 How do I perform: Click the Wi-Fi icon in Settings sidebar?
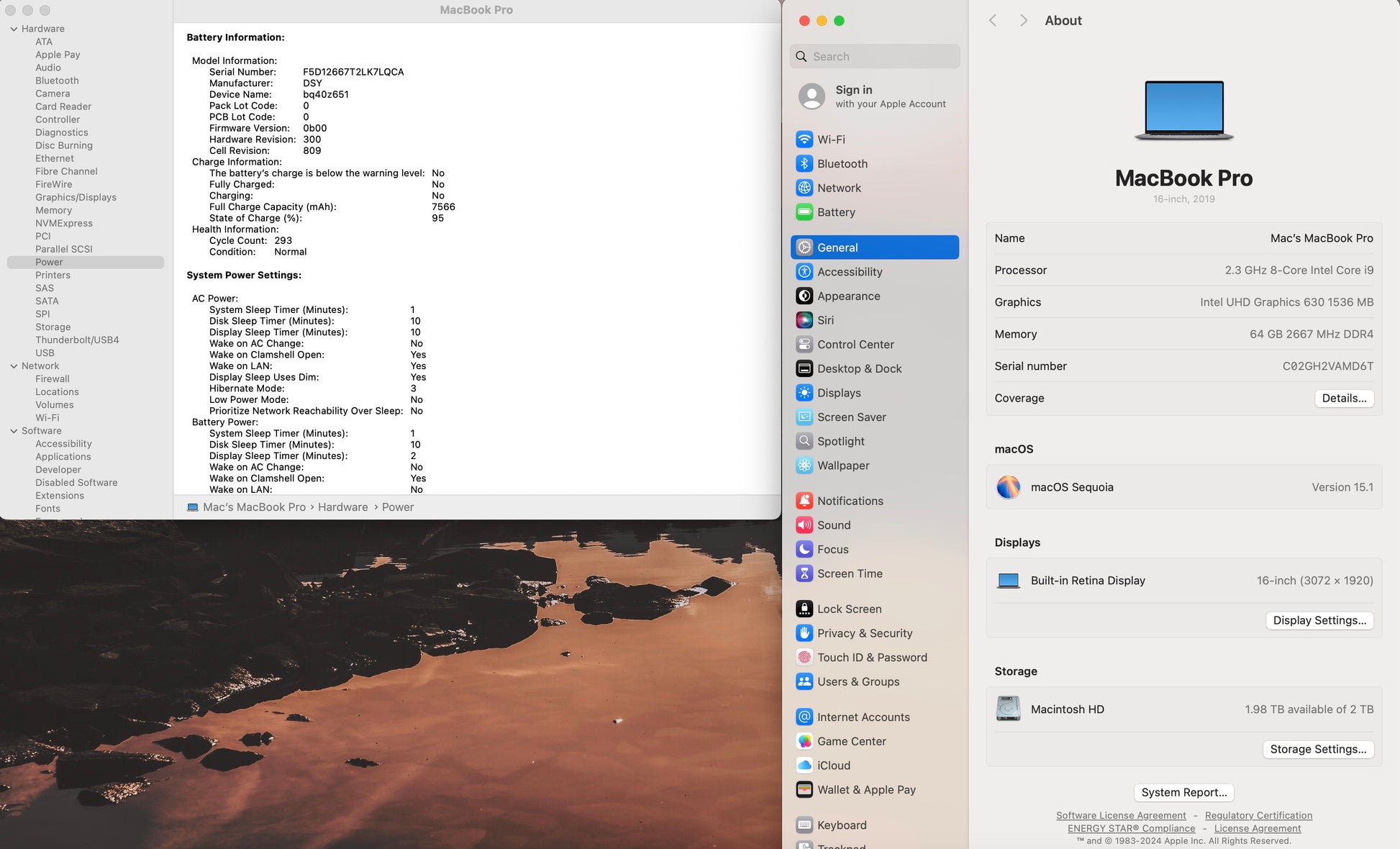click(x=804, y=140)
